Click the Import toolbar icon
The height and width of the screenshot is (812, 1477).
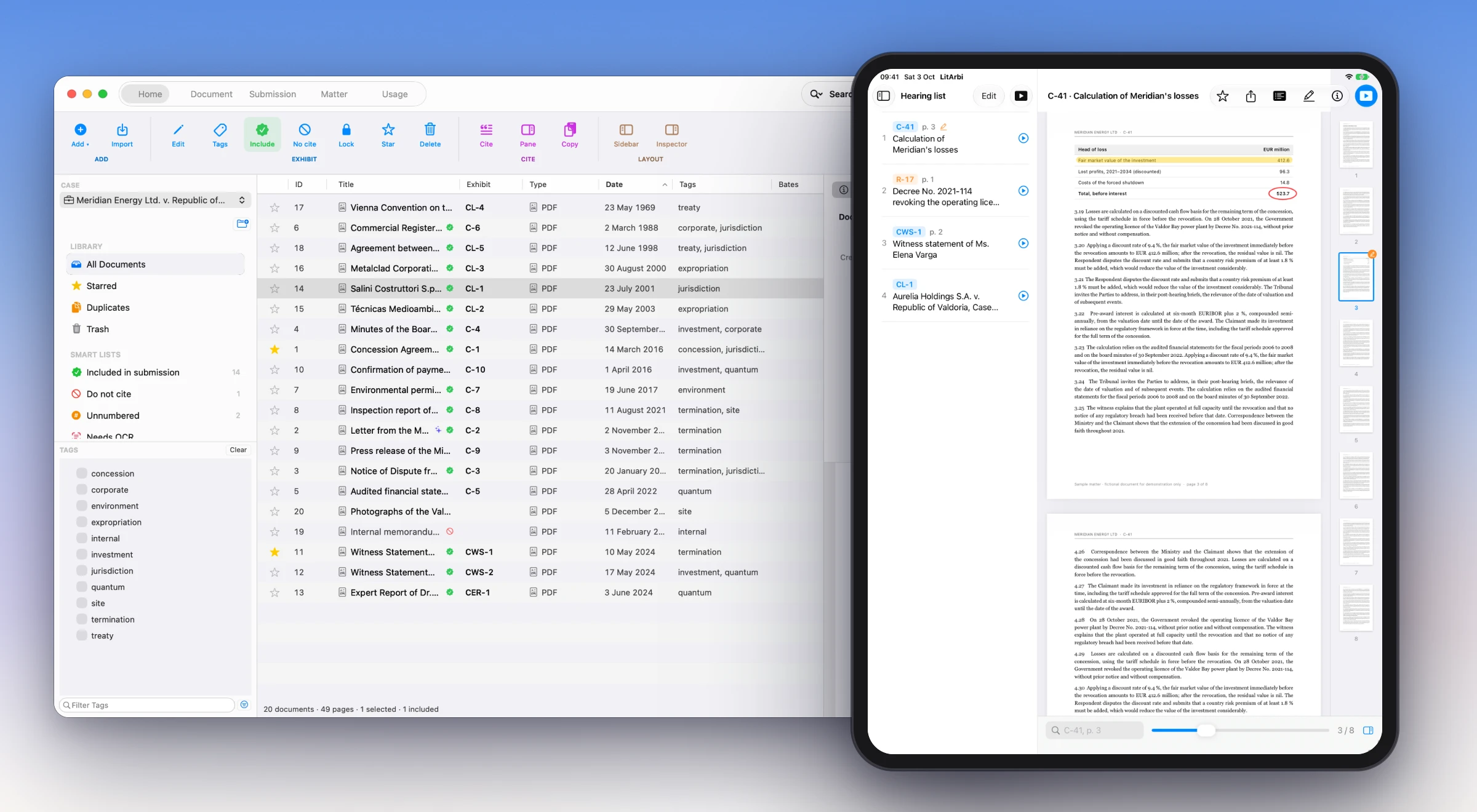[x=122, y=135]
